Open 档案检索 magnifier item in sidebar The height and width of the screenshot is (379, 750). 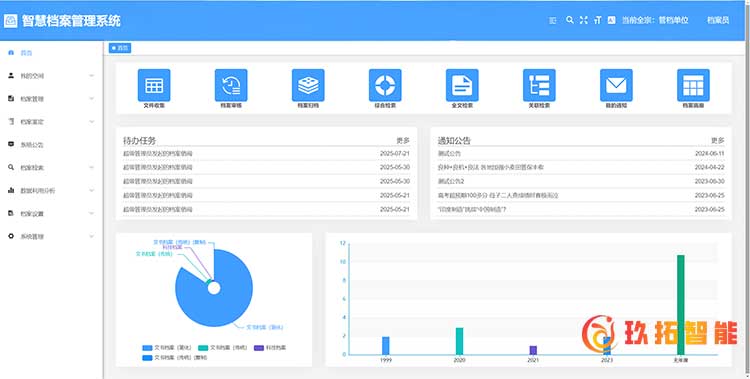click(x=51, y=167)
